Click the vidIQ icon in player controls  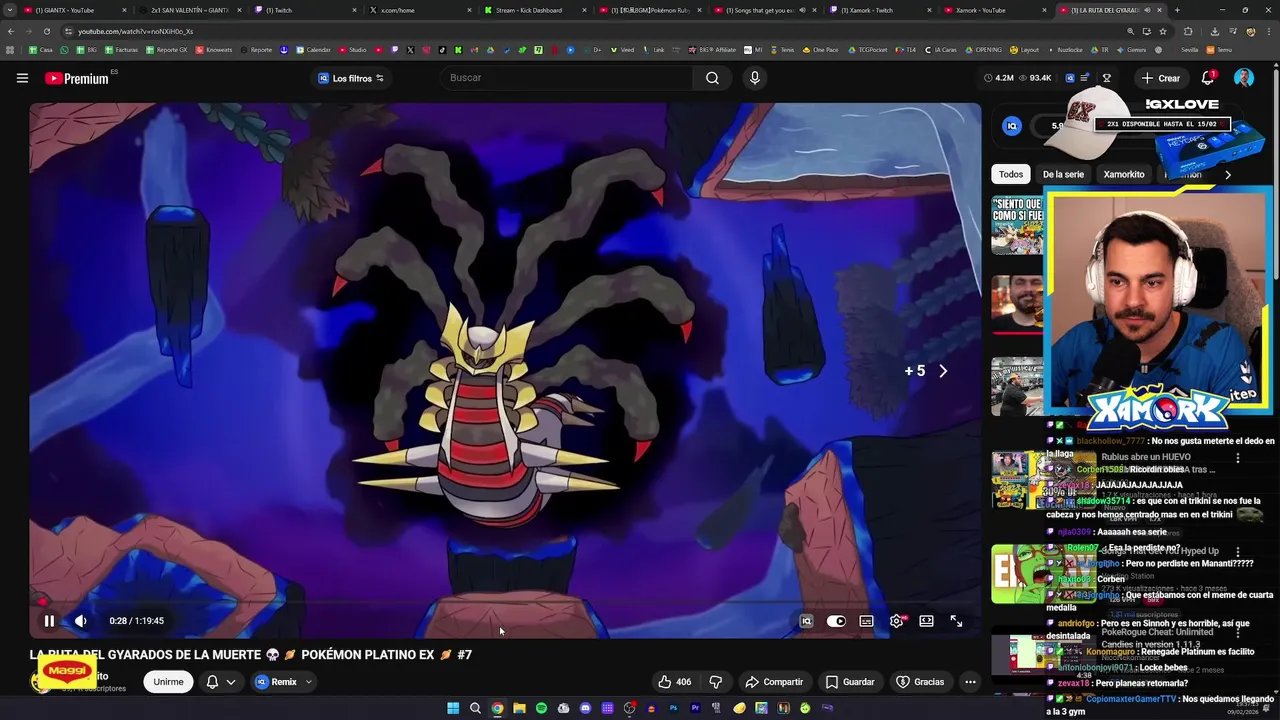[x=806, y=621]
